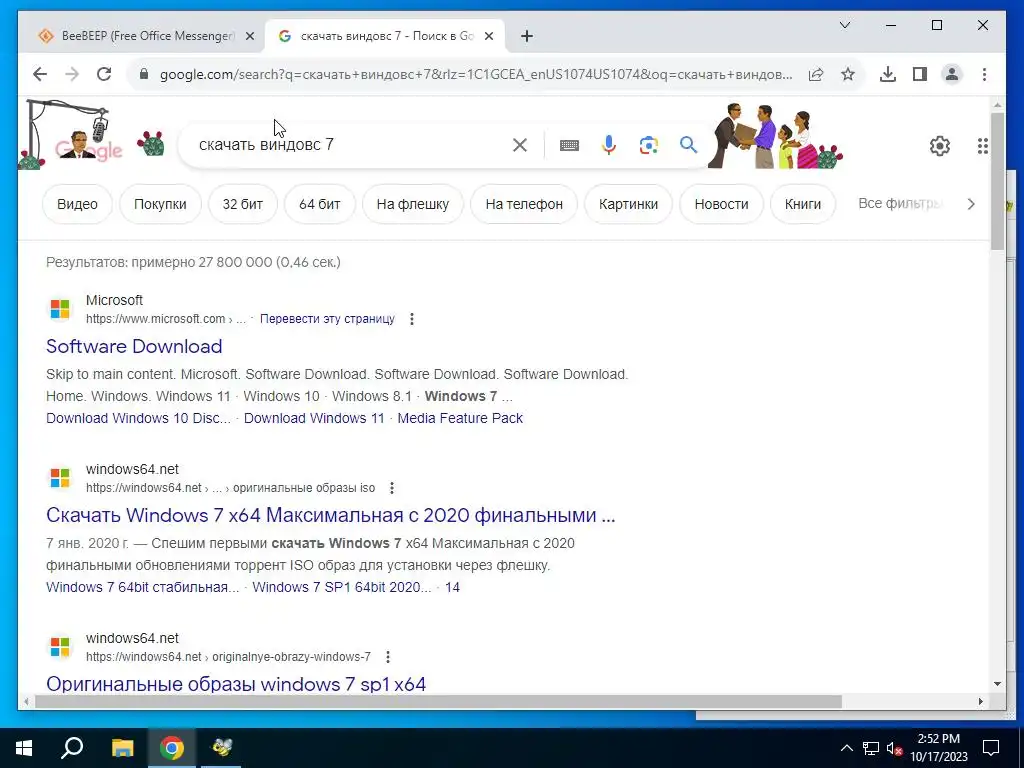
Task: Go back to the previous page
Action: coord(40,74)
